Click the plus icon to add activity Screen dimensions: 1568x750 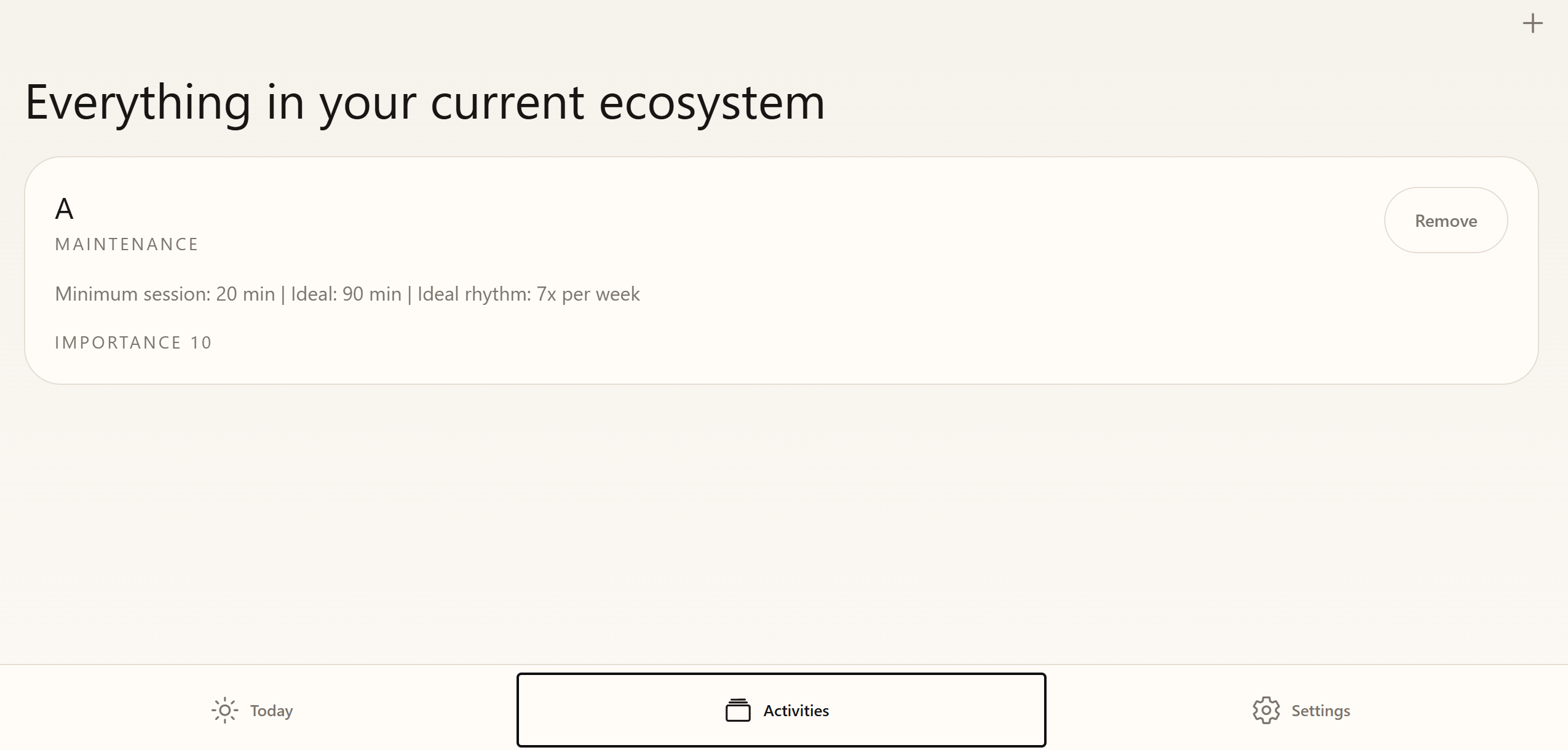tap(1532, 23)
